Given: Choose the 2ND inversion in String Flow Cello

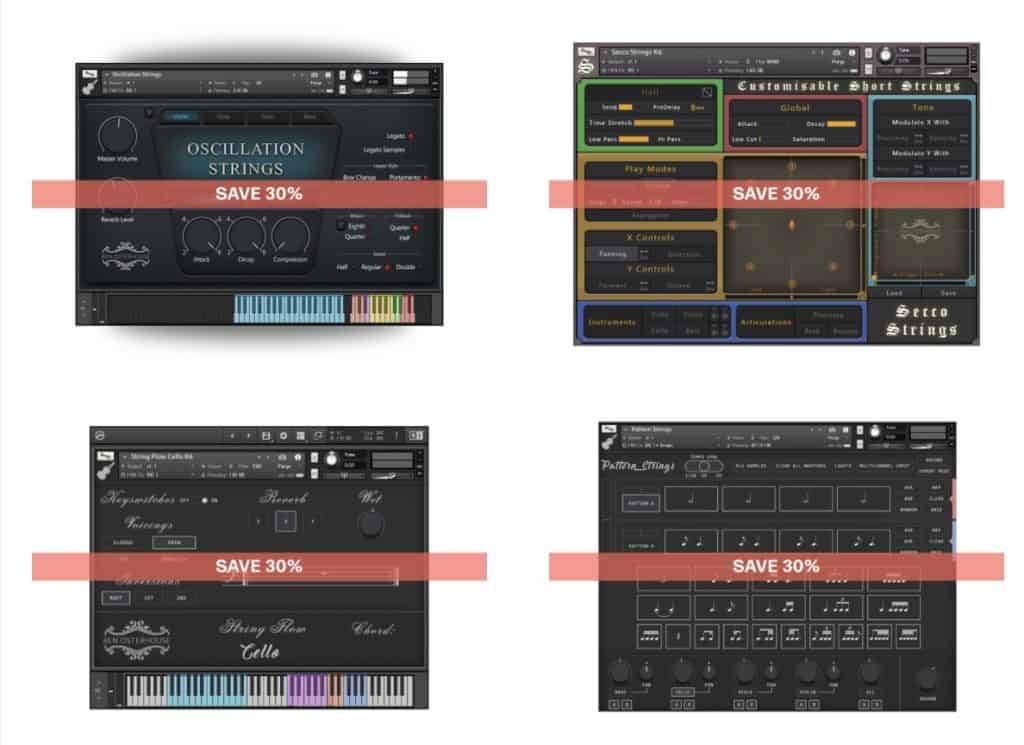Looking at the screenshot, I should pos(181,597).
